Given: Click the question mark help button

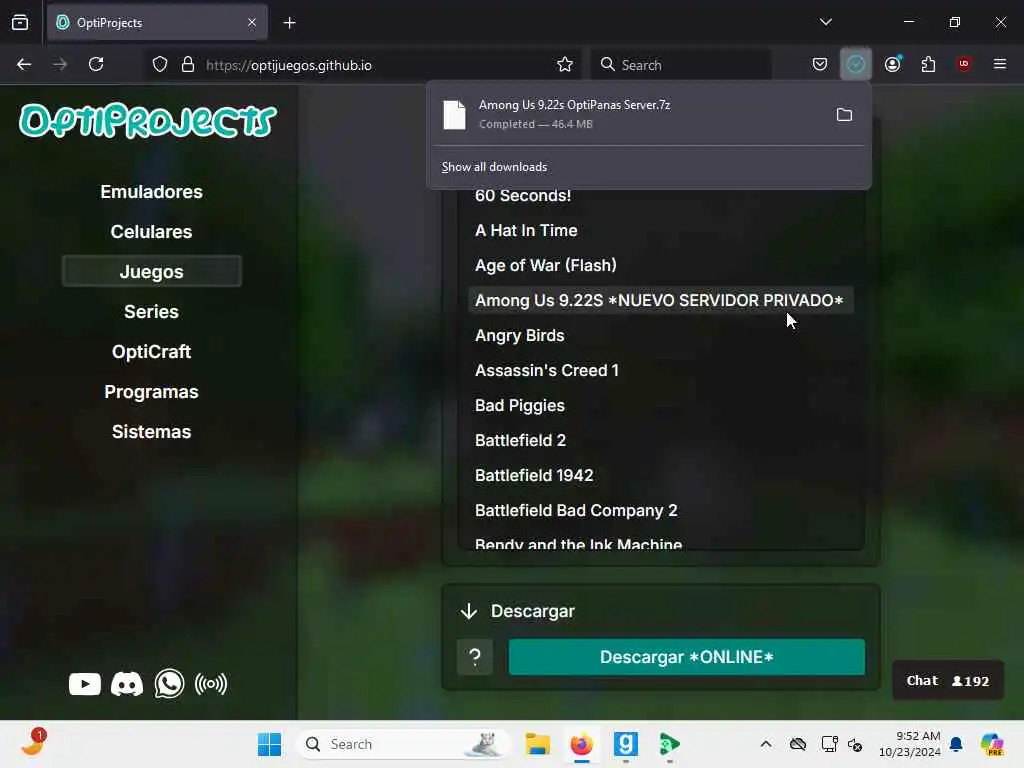Looking at the screenshot, I should coord(475,657).
